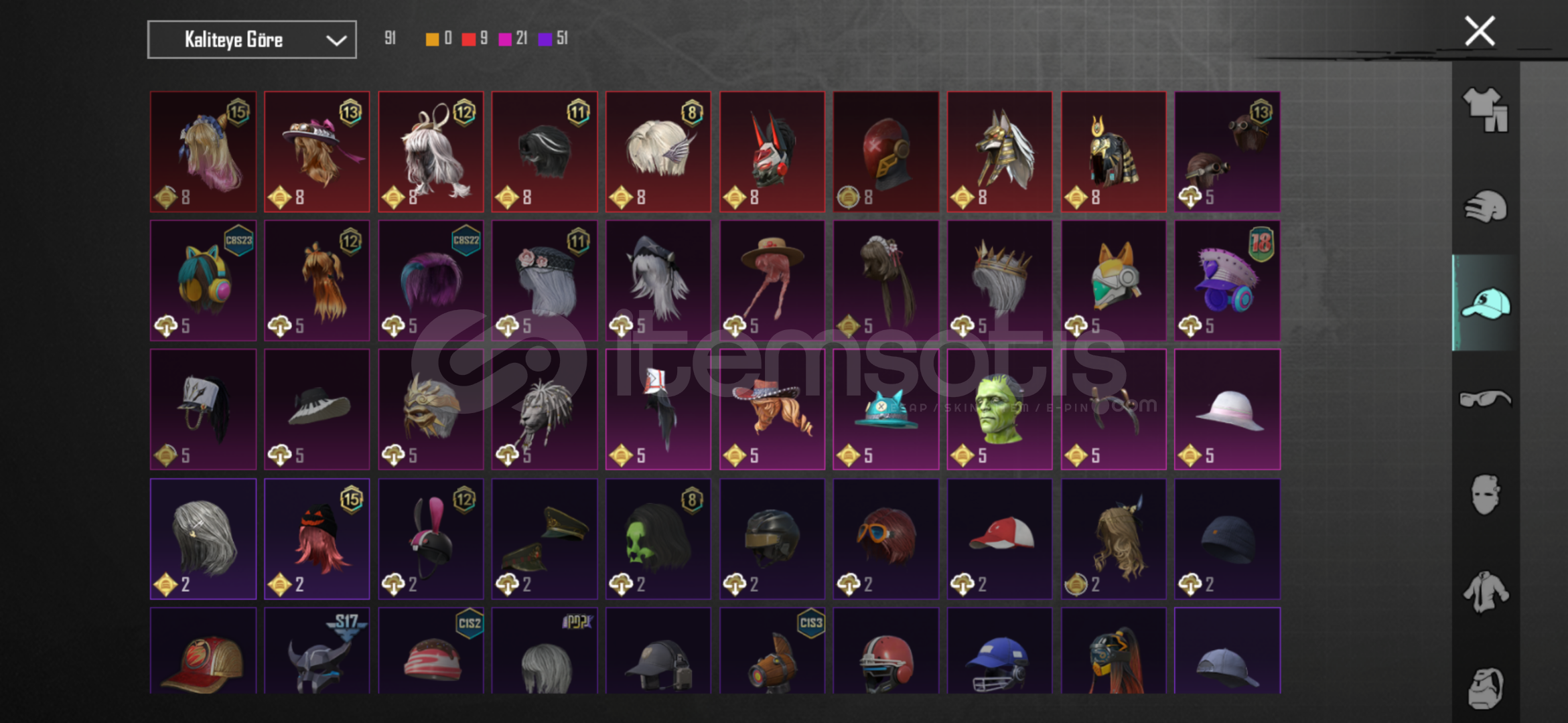Choose the cat-ear headphones CBS23 item
1568x723 pixels.
(x=203, y=280)
